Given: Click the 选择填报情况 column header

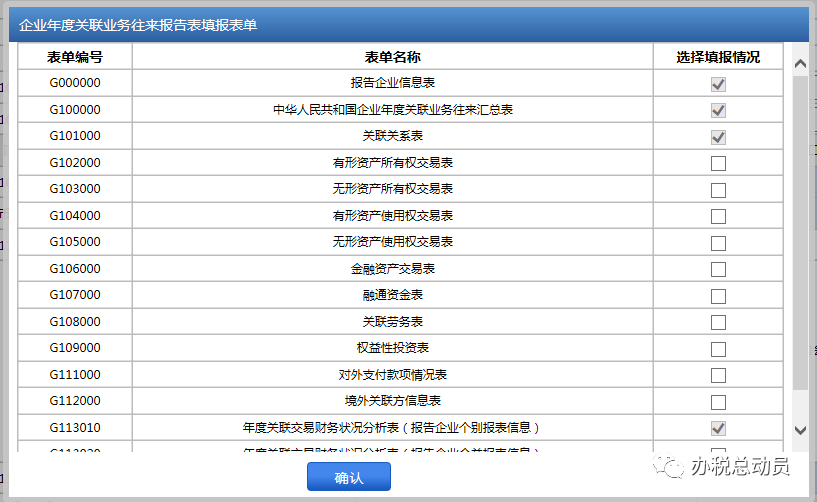Looking at the screenshot, I should [718, 57].
